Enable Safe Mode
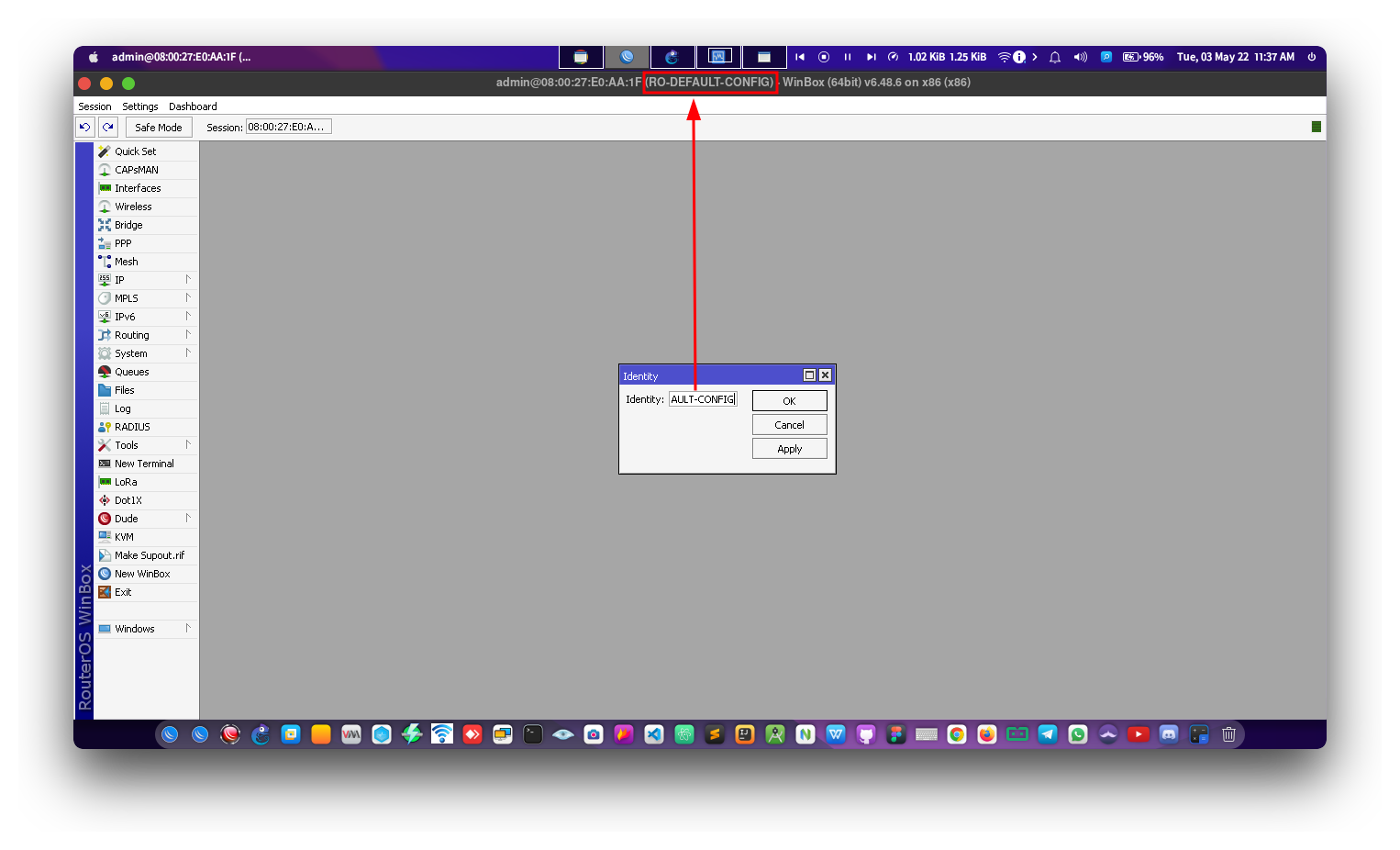The width and height of the screenshot is (1400, 850). pos(158,127)
